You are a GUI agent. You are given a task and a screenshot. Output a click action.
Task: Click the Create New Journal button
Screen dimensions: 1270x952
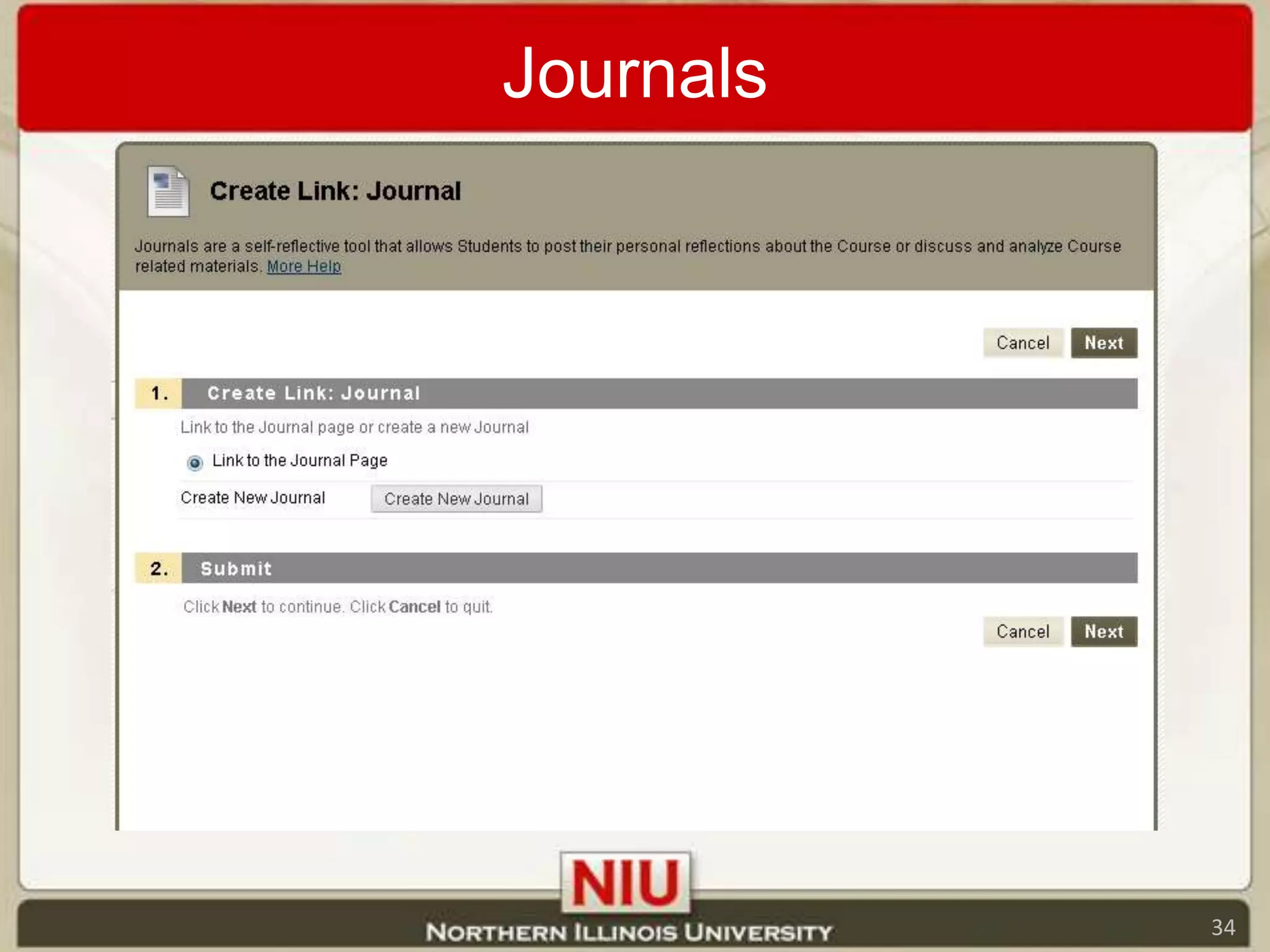[x=456, y=499]
